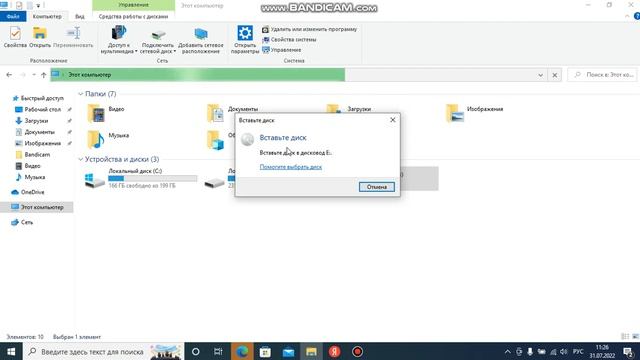Open Mail app from the taskbar
This screenshot has width=640, height=360.
click(x=288, y=351)
